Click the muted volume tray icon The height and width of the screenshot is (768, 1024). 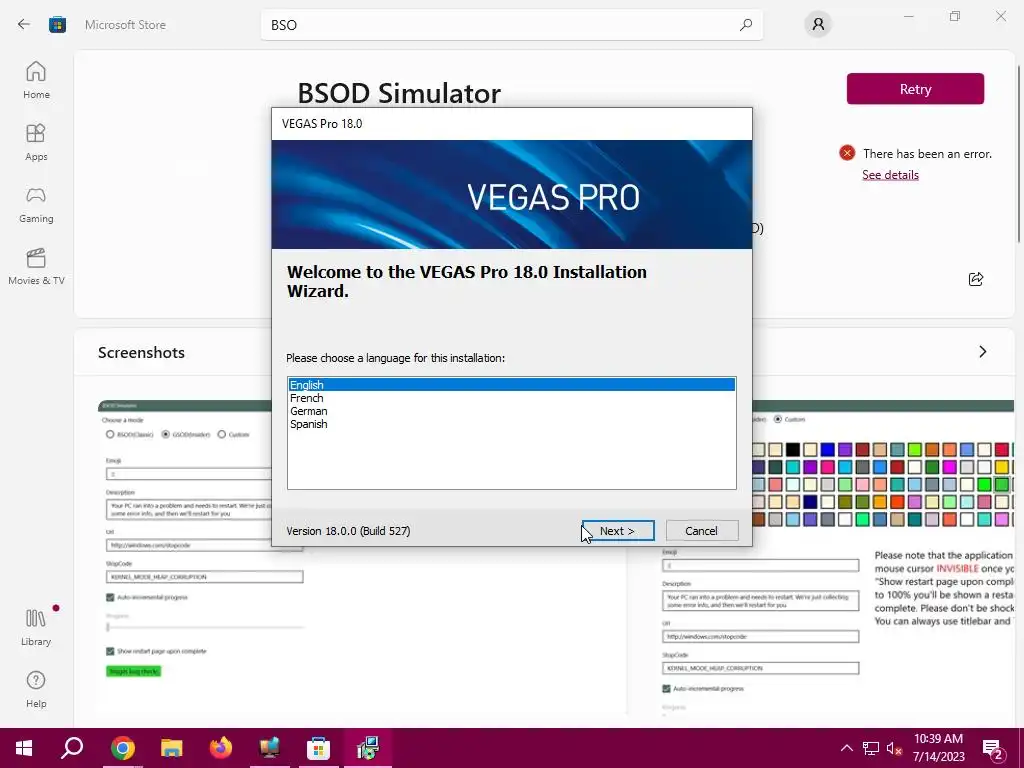click(x=894, y=748)
